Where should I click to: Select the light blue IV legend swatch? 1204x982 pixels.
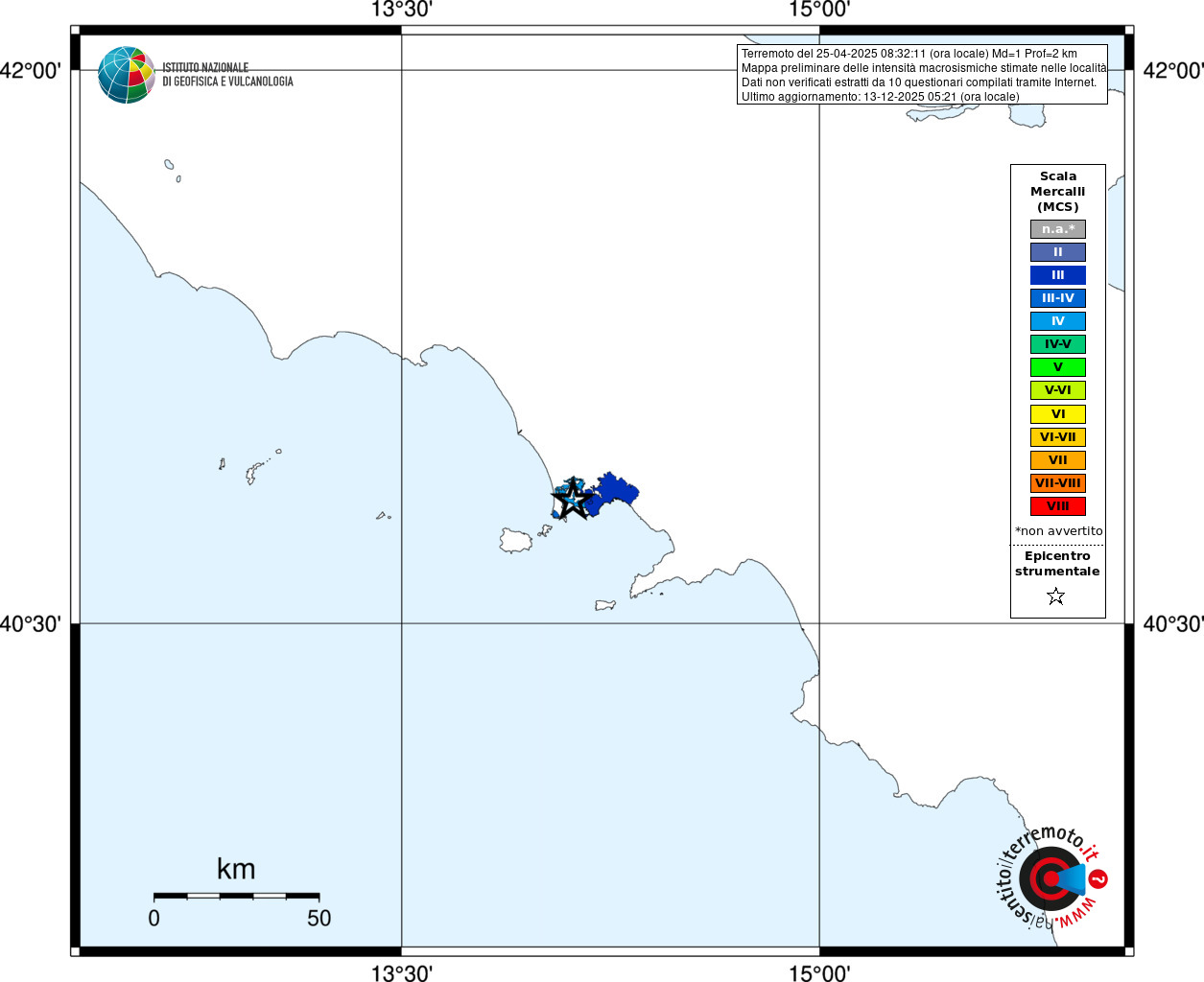1058,321
